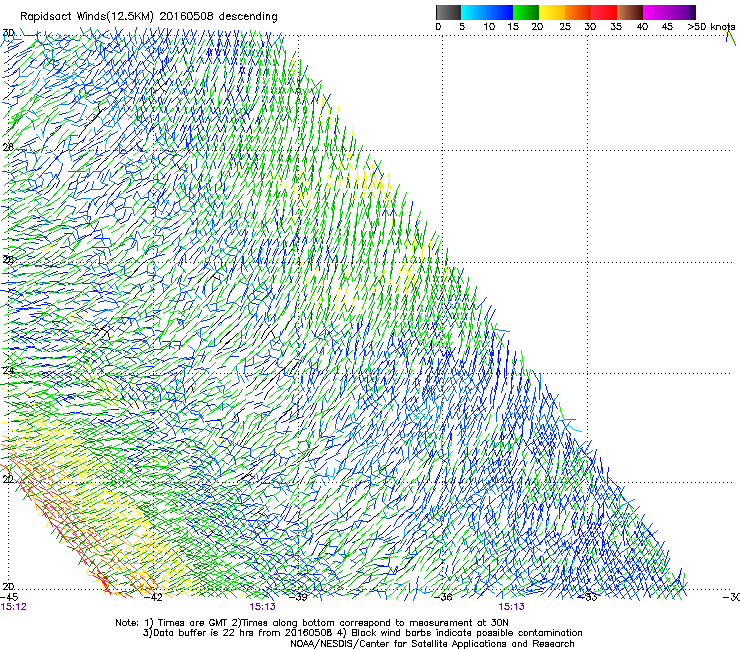This screenshot has height=650, width=740.
Task: Click the red 30-35 knots legend swatch
Action: pyautogui.click(x=604, y=12)
